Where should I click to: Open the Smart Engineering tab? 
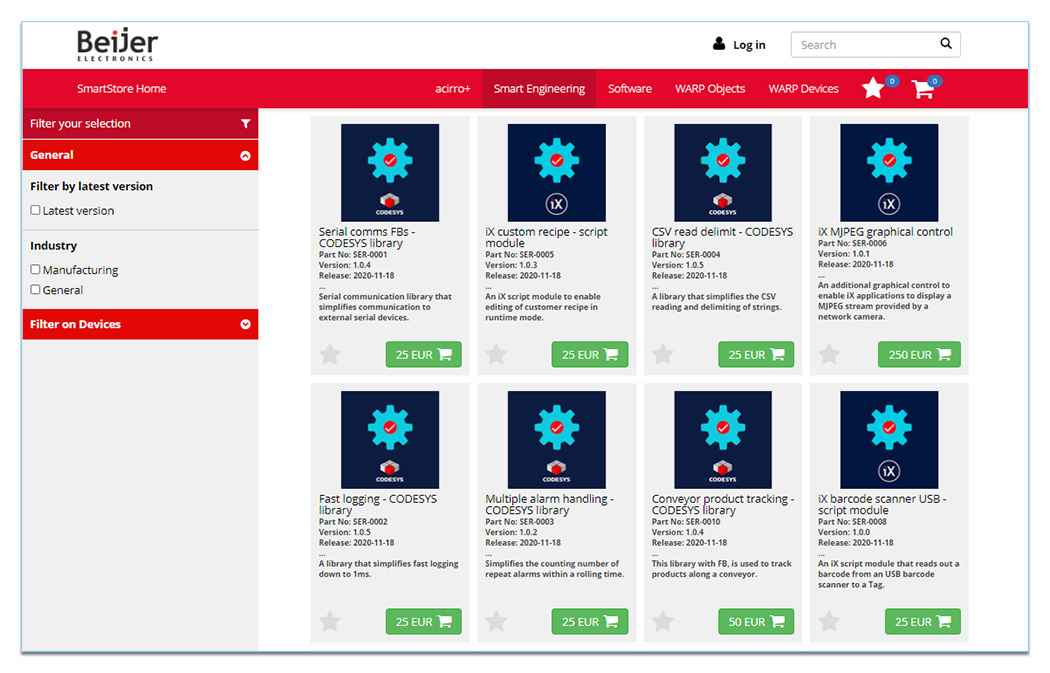click(539, 89)
